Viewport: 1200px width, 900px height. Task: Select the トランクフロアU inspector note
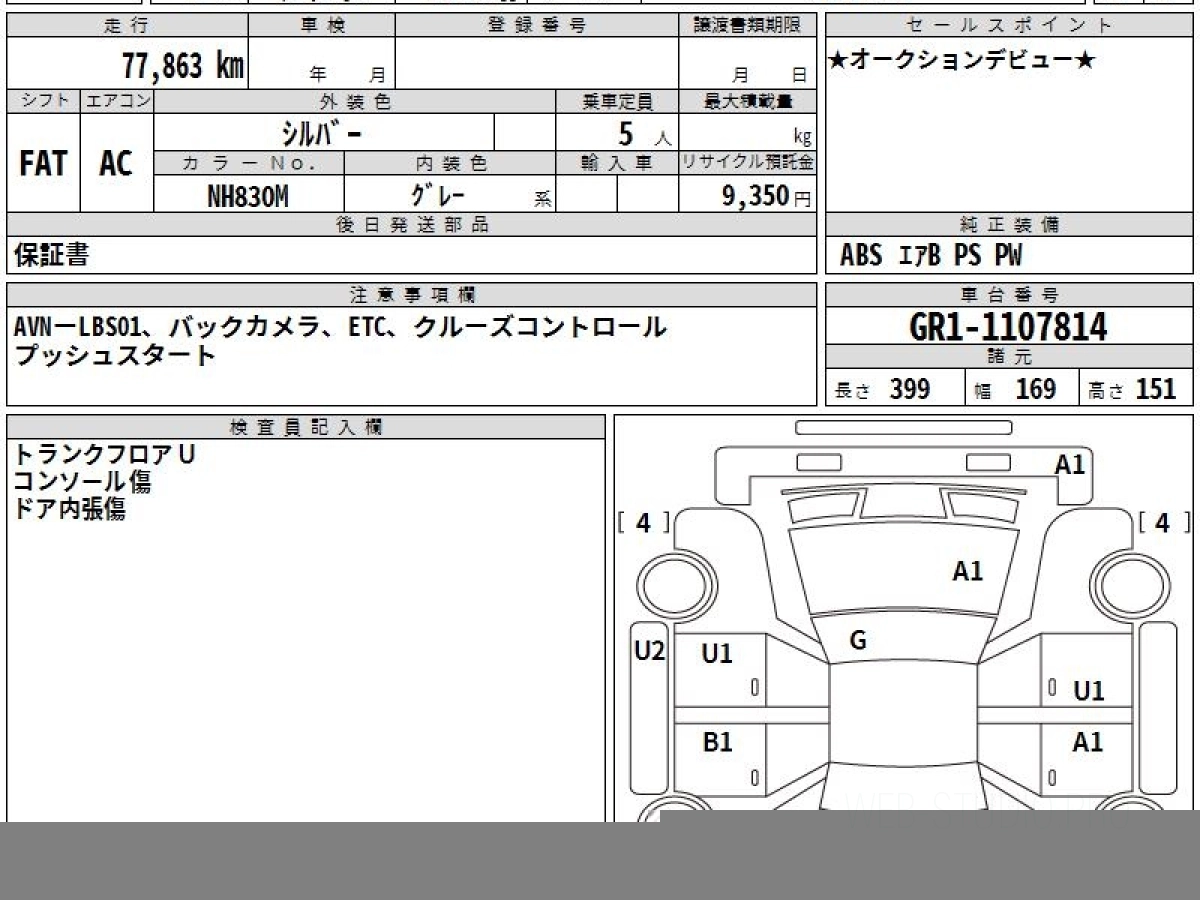pos(104,454)
